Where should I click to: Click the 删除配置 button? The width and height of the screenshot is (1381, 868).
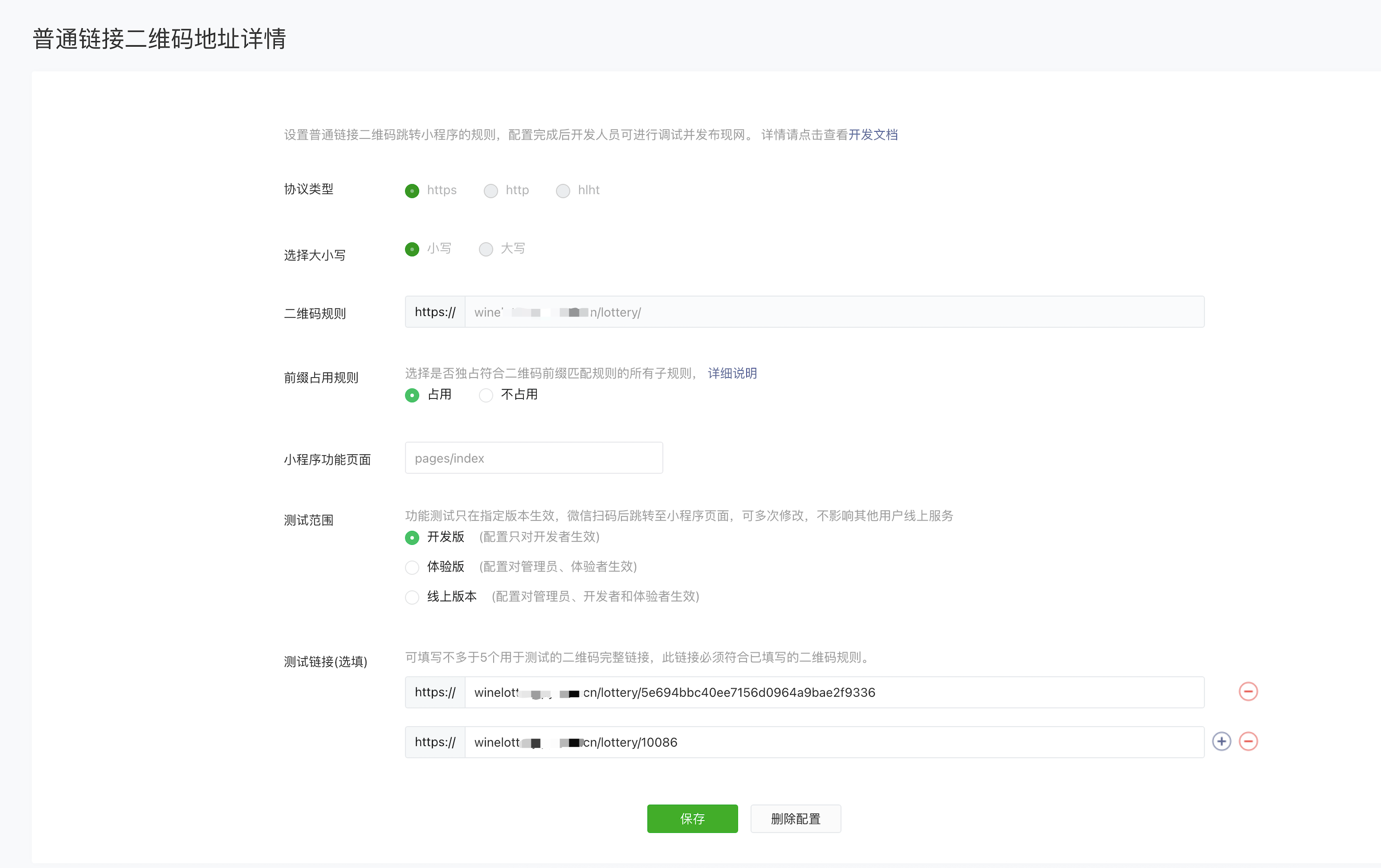pyautogui.click(x=795, y=818)
